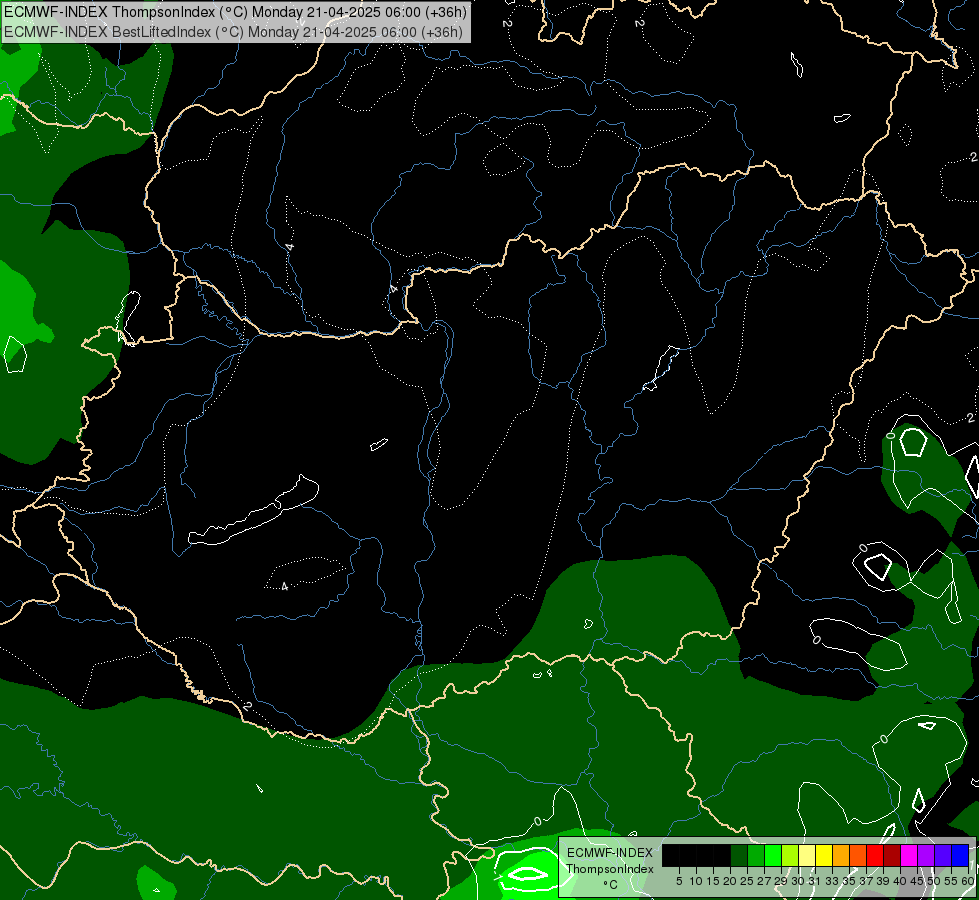Select the magenta 40–45 legend swatch
The width and height of the screenshot is (979, 900).
[909, 856]
